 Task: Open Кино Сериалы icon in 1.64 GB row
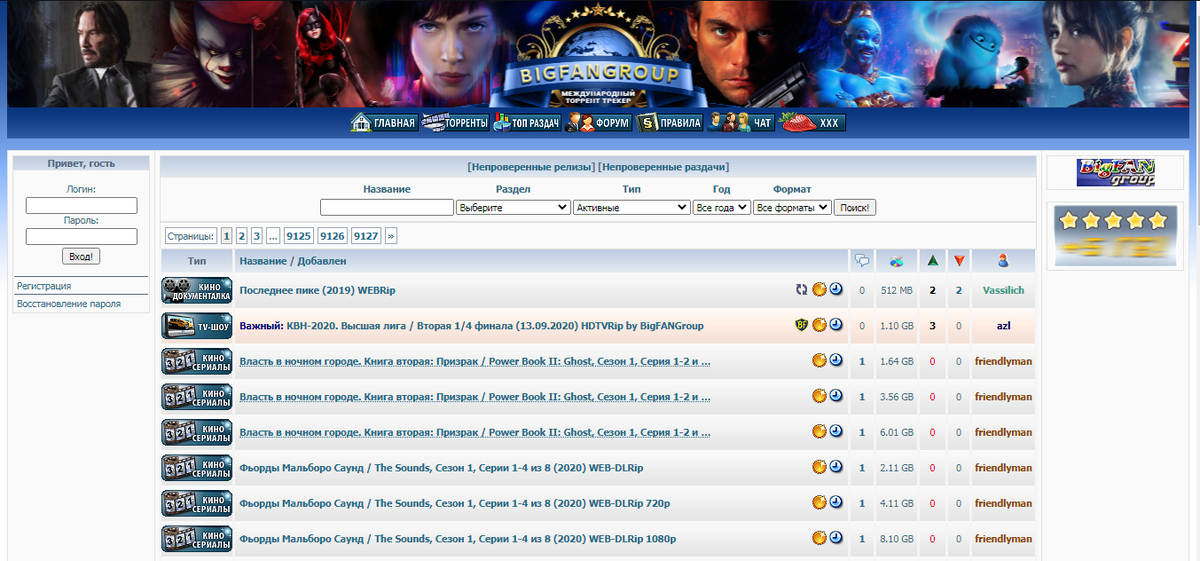(197, 361)
